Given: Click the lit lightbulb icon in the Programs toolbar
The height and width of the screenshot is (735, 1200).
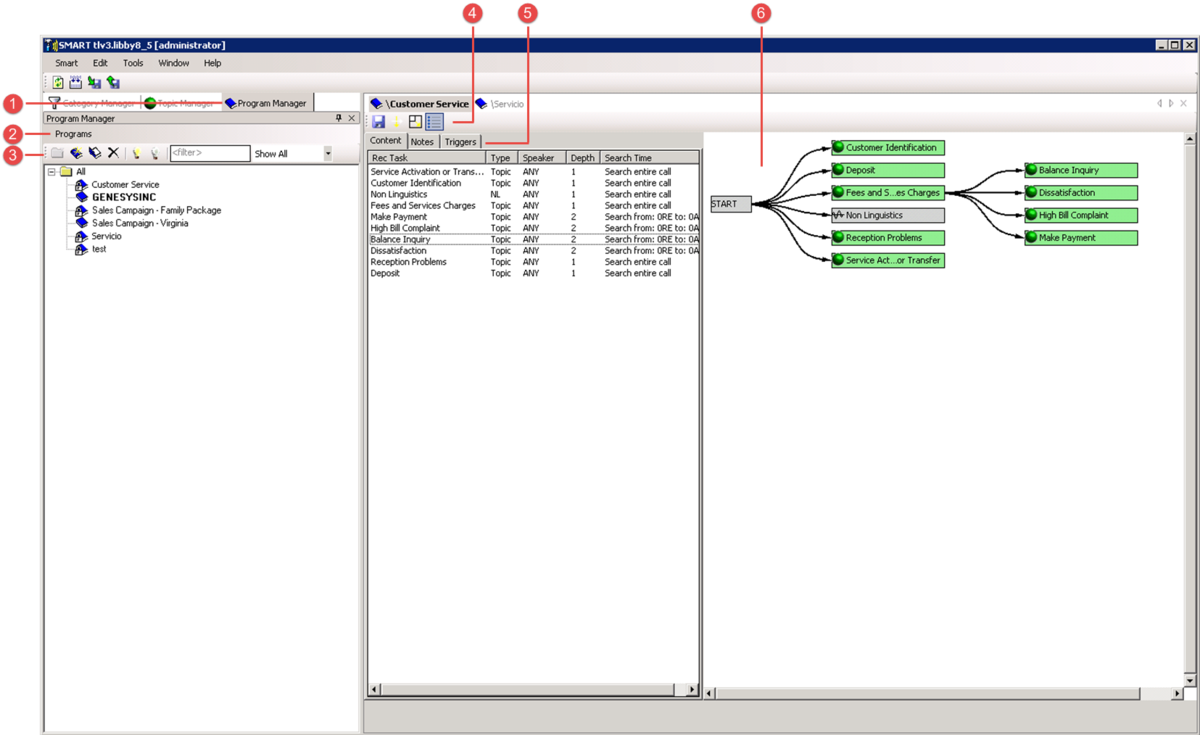Looking at the screenshot, I should (137, 152).
